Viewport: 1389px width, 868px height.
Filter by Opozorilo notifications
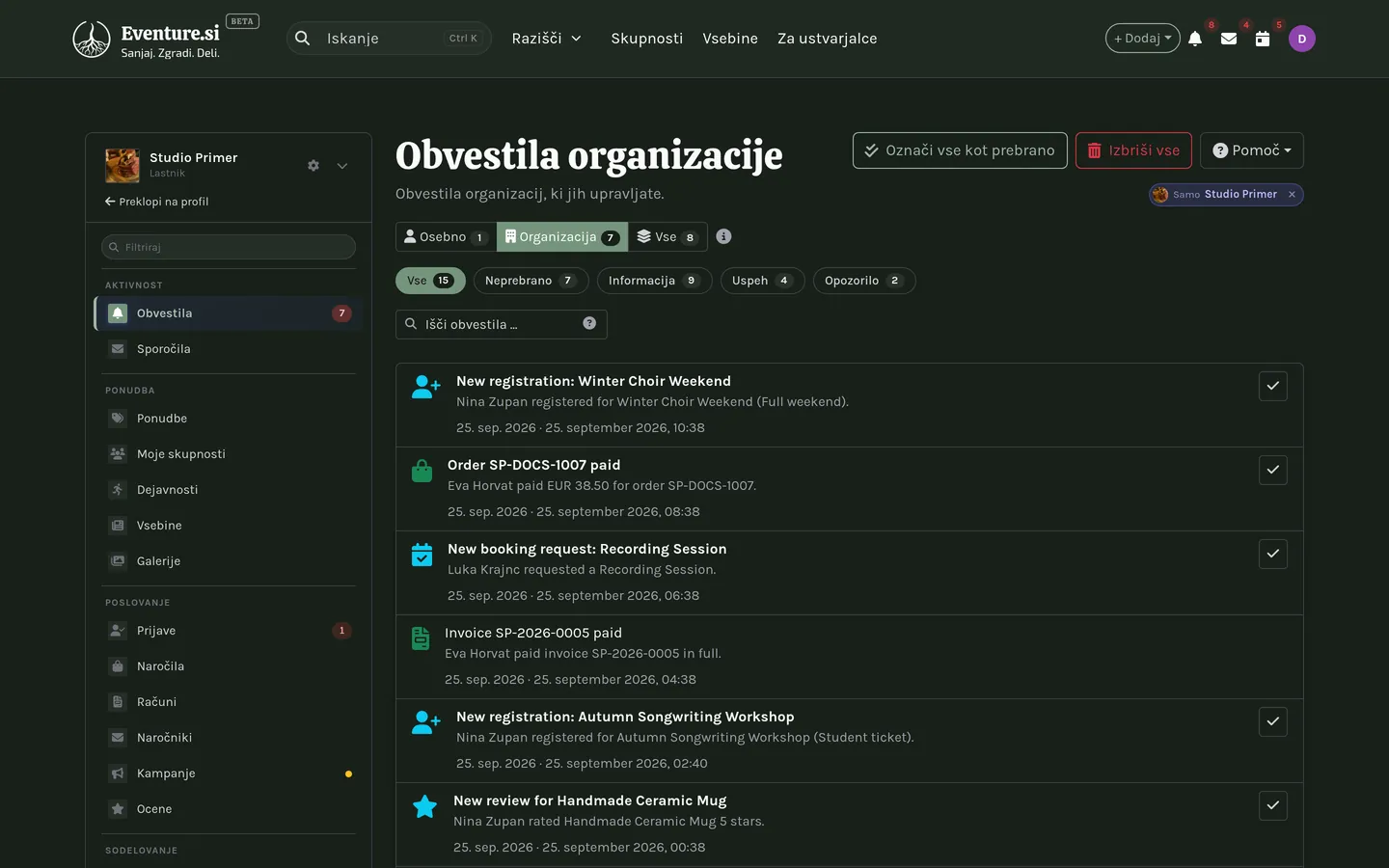tap(864, 281)
